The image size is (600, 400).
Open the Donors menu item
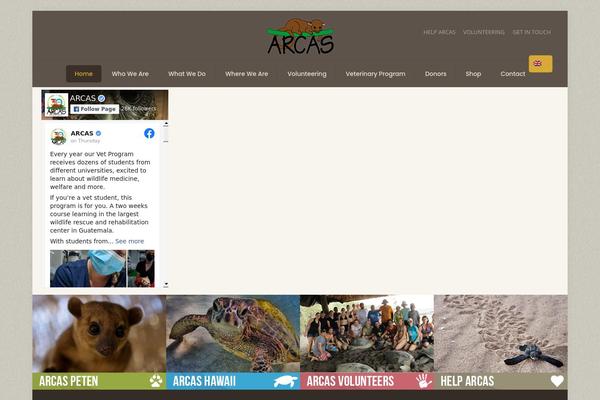point(435,74)
